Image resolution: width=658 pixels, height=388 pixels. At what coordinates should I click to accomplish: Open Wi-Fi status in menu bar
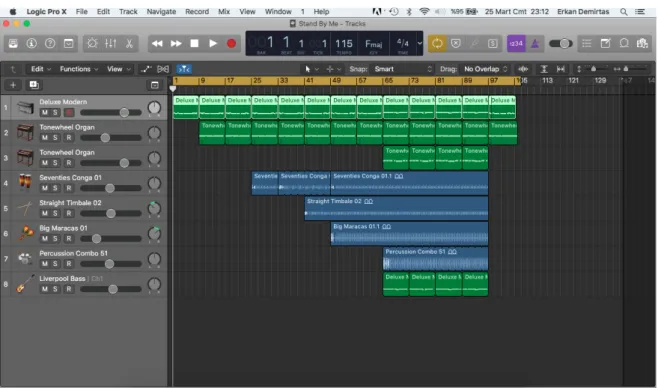(x=424, y=12)
